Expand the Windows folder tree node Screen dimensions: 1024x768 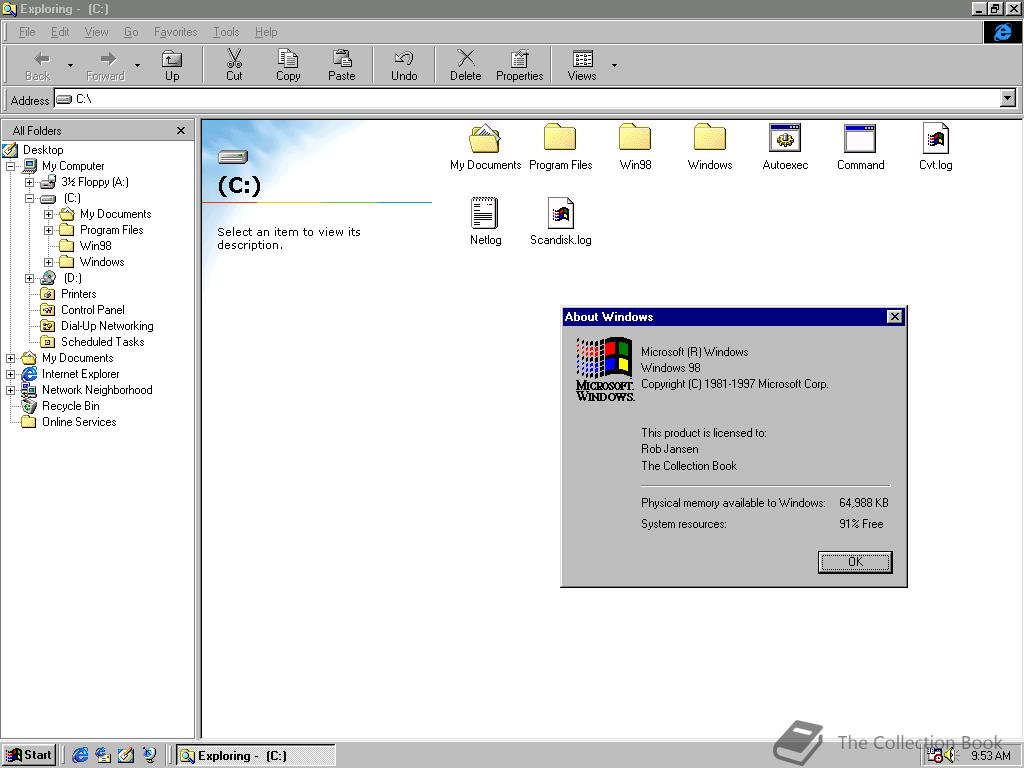pos(48,262)
